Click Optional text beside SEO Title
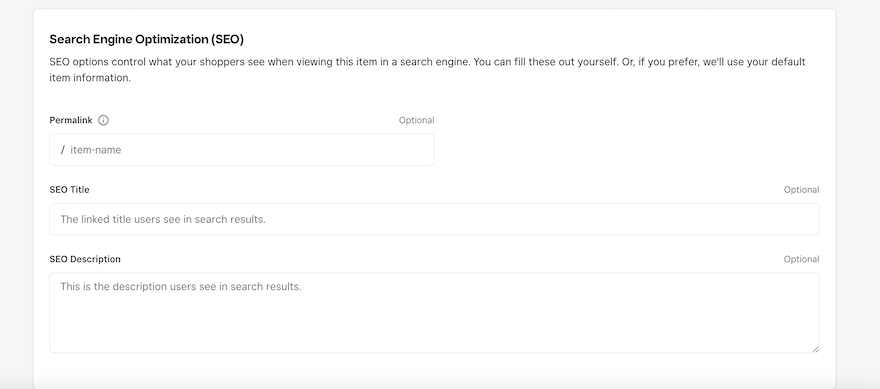Screen dimensions: 880x389 (801, 190)
